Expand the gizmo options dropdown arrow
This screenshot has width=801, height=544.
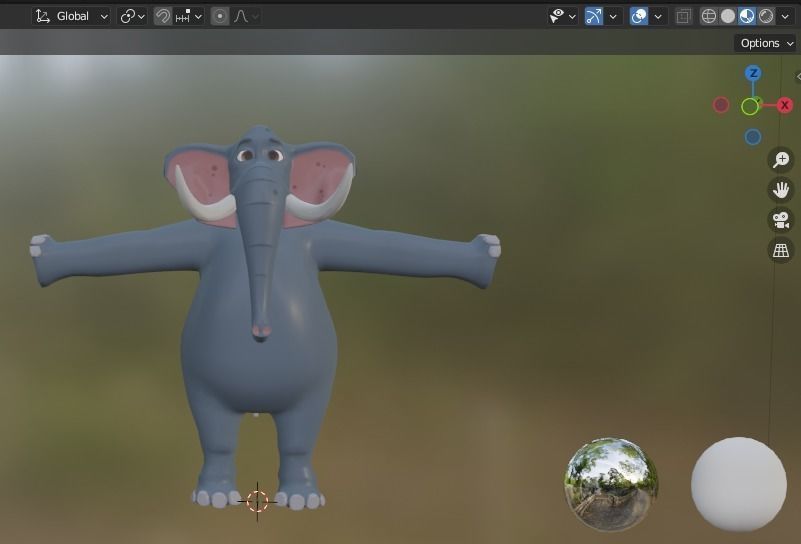tap(613, 16)
